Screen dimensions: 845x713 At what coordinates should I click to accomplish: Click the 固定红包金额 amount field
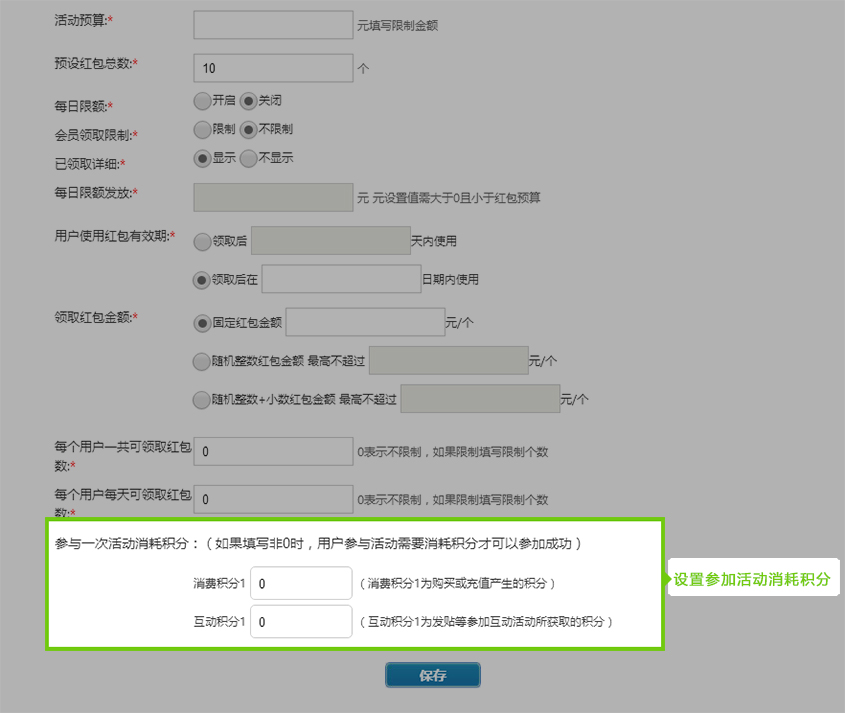pos(365,322)
